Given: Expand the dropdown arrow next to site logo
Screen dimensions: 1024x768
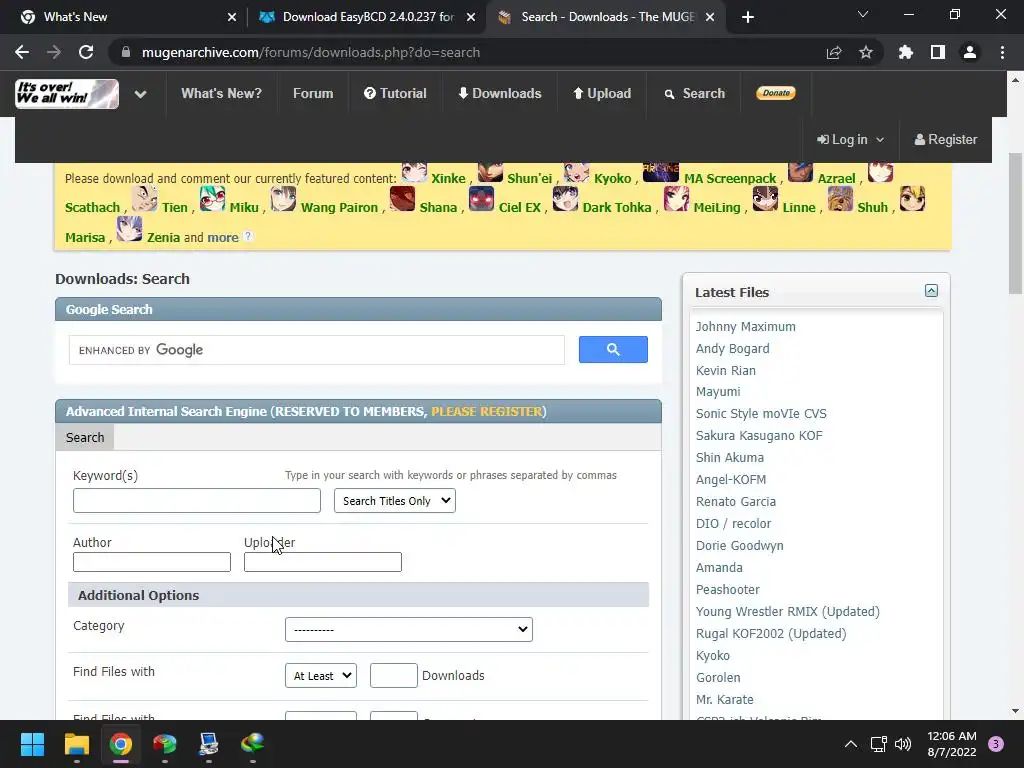Looking at the screenshot, I should point(140,94).
